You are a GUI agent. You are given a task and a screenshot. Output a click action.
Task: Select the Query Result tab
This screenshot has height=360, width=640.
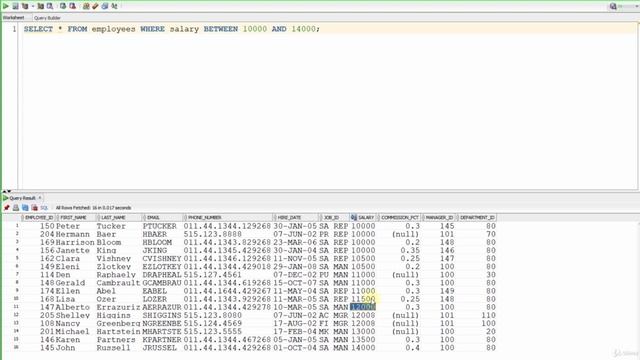tap(22, 198)
